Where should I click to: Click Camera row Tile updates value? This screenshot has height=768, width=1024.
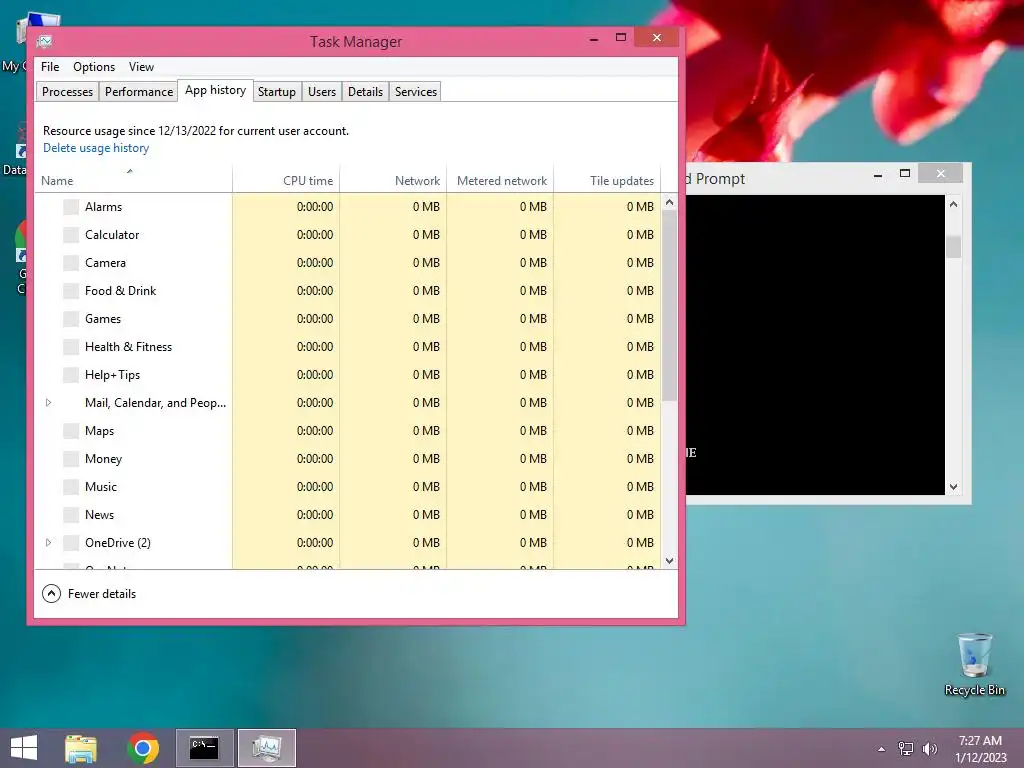(x=640, y=263)
